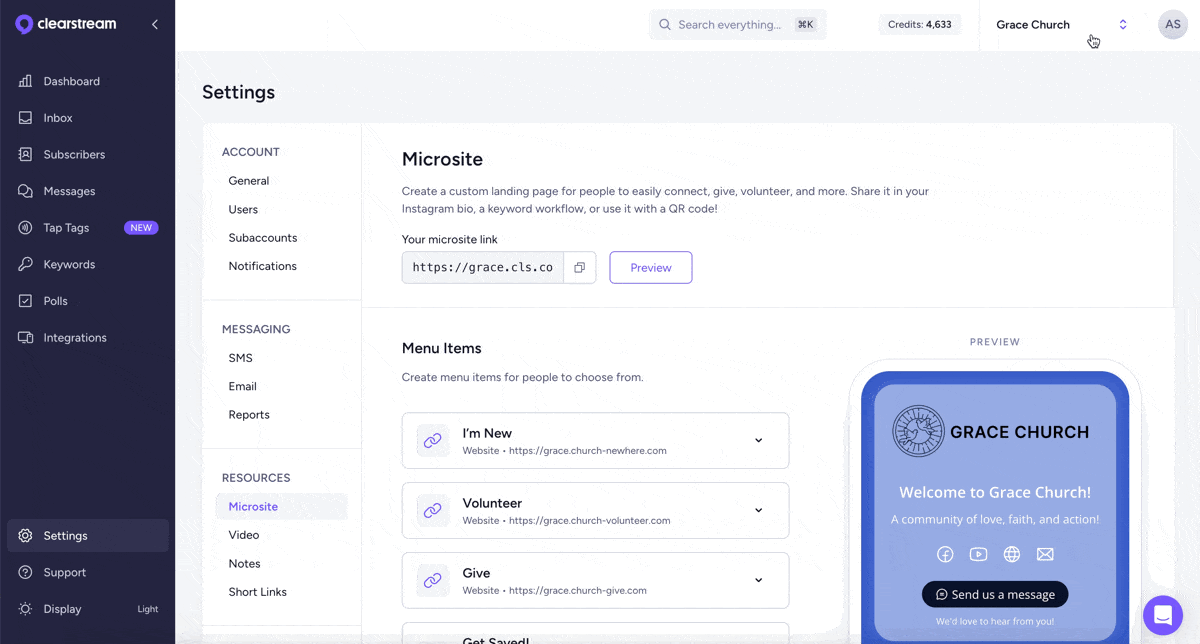The image size is (1200, 644).
Task: Click the globe website icon in preview
Action: click(x=1012, y=554)
